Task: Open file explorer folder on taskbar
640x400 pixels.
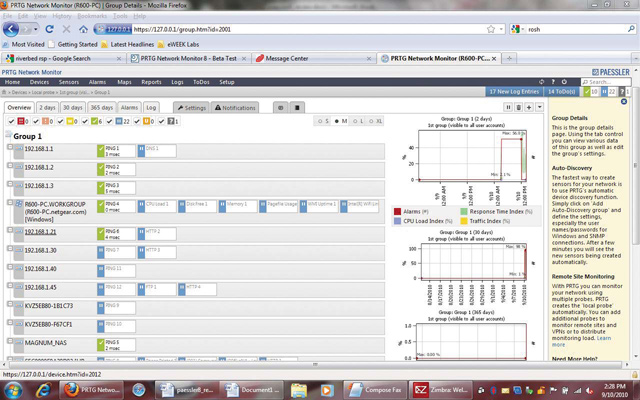Action: [299, 390]
